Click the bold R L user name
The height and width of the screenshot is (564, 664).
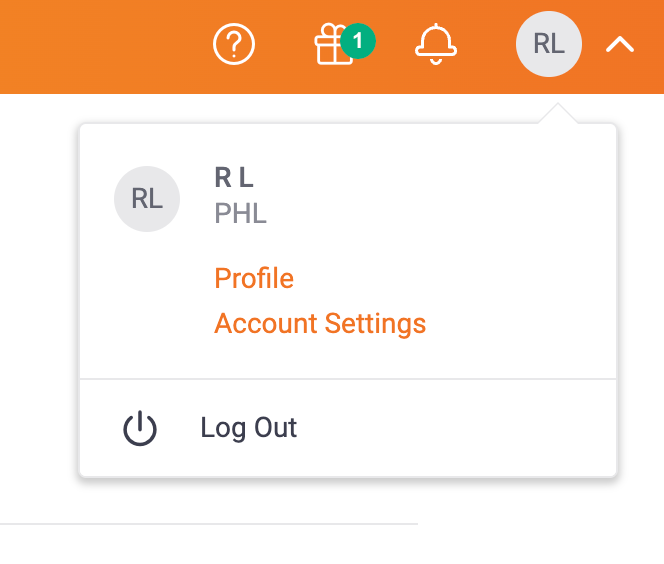[234, 178]
